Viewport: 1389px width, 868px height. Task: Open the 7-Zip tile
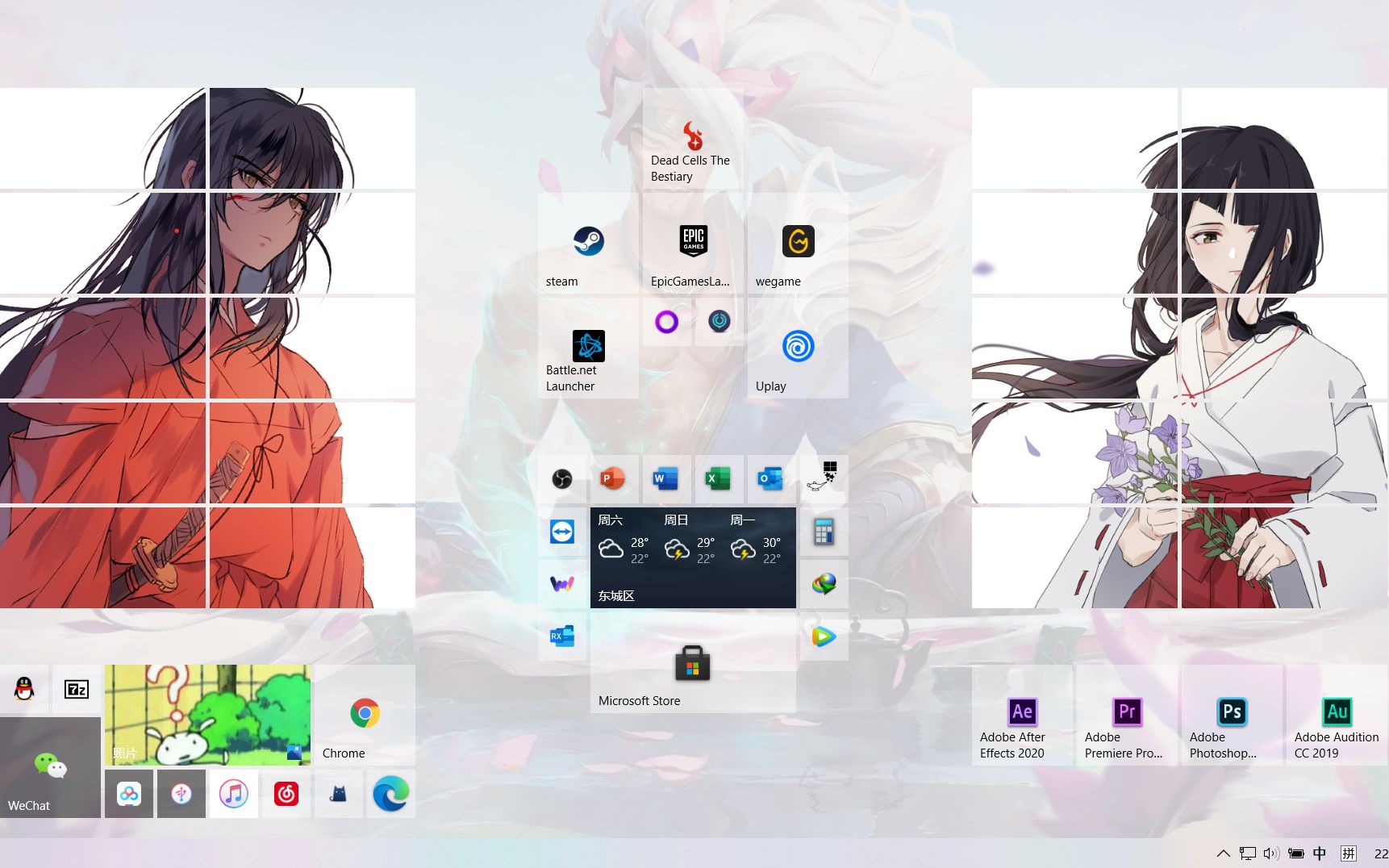pyautogui.click(x=77, y=689)
